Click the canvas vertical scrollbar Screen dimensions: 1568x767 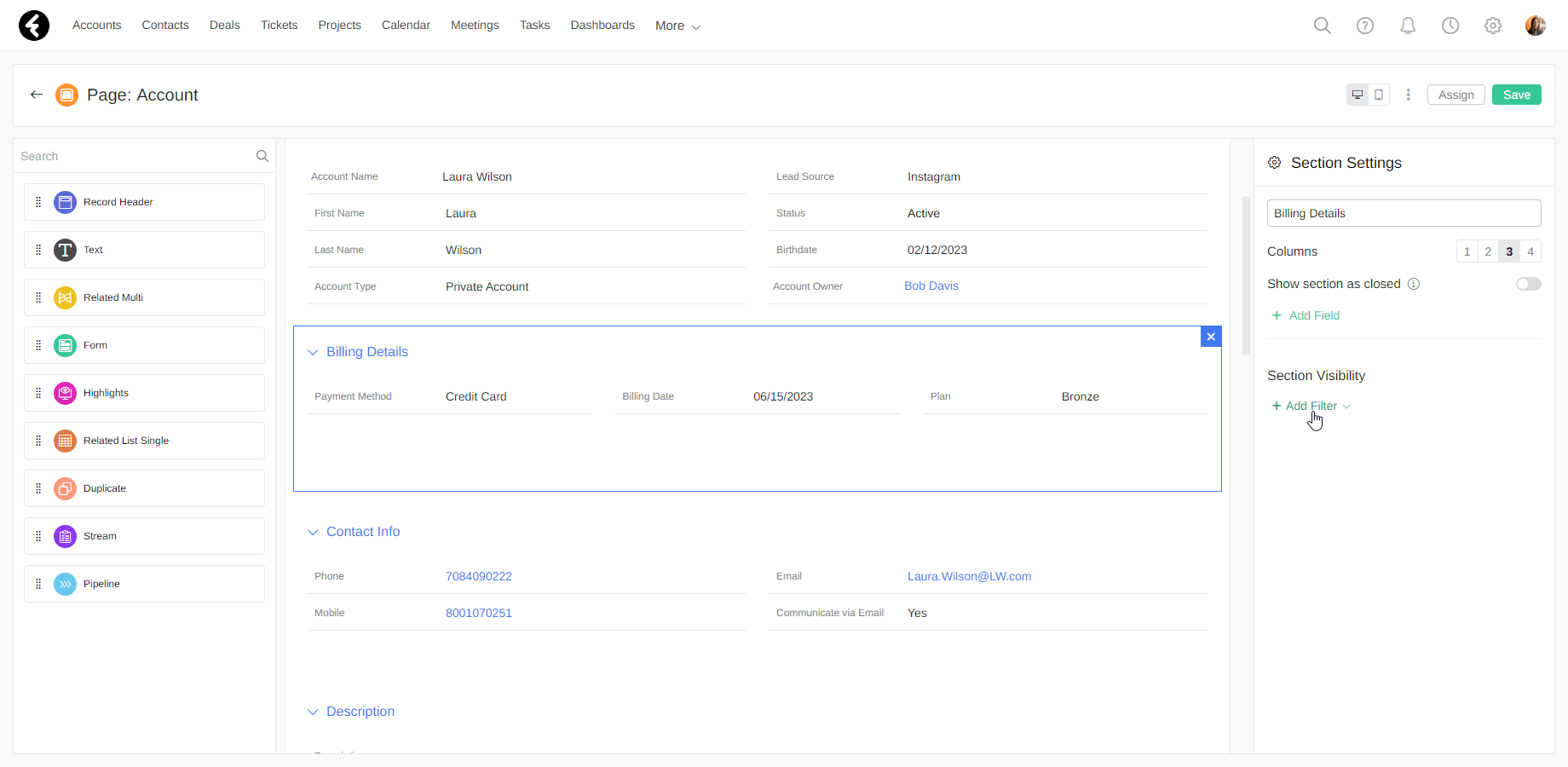tap(1246, 274)
